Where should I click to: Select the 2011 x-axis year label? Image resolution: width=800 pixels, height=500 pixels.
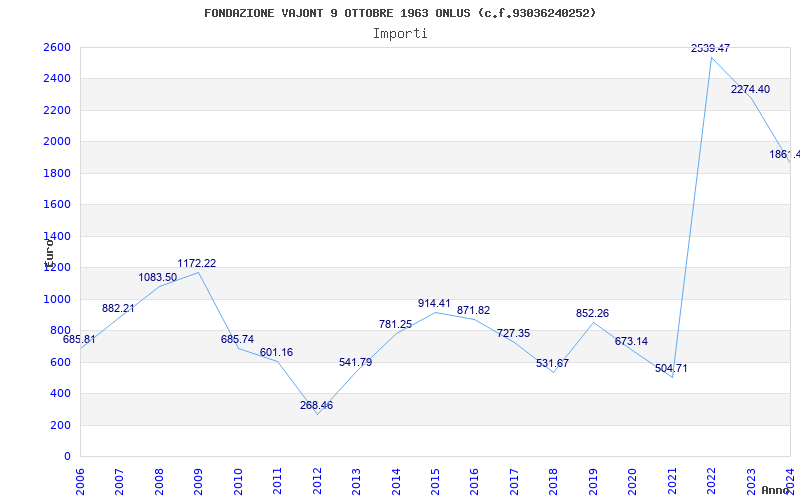click(278, 481)
